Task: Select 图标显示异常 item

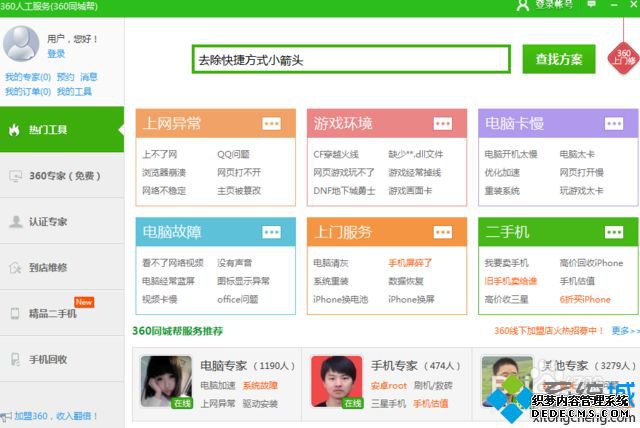Action: (x=243, y=281)
